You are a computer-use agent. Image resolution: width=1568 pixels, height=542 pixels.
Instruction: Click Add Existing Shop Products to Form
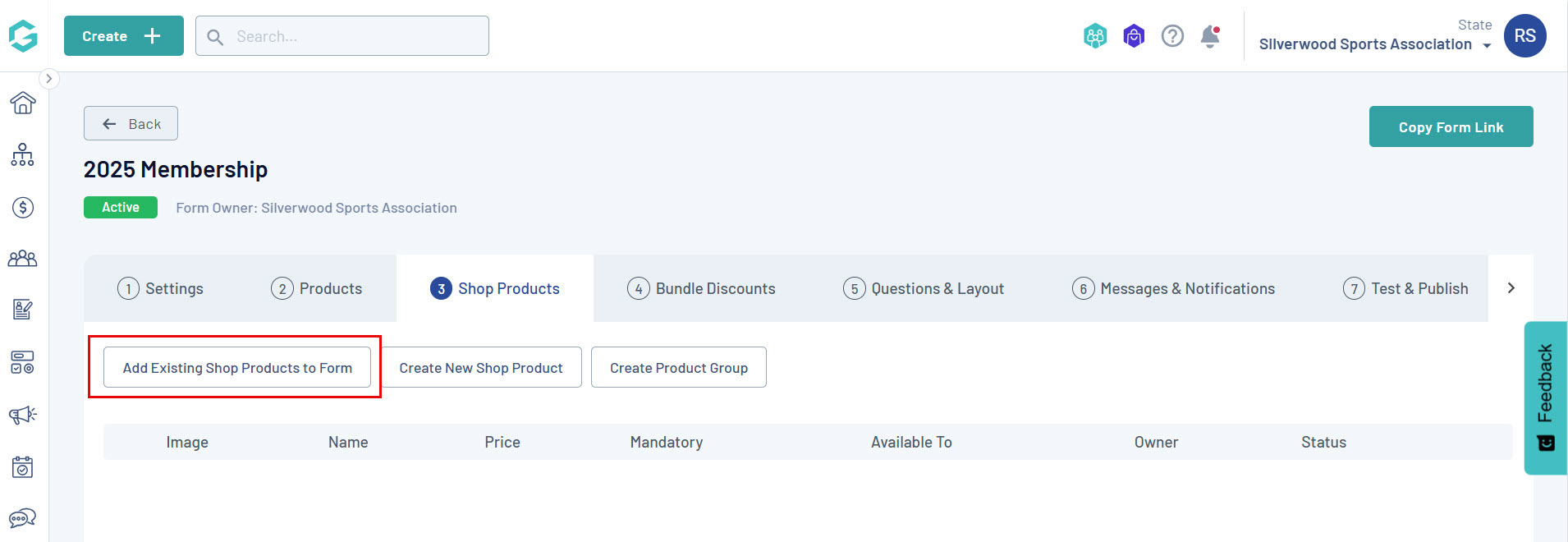pyautogui.click(x=237, y=367)
